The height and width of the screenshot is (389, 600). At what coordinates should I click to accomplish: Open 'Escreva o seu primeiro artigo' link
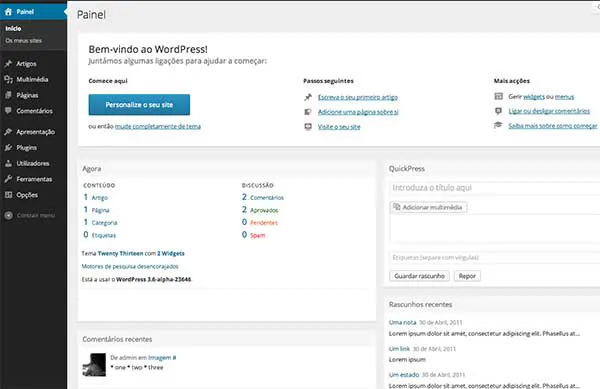point(358,97)
